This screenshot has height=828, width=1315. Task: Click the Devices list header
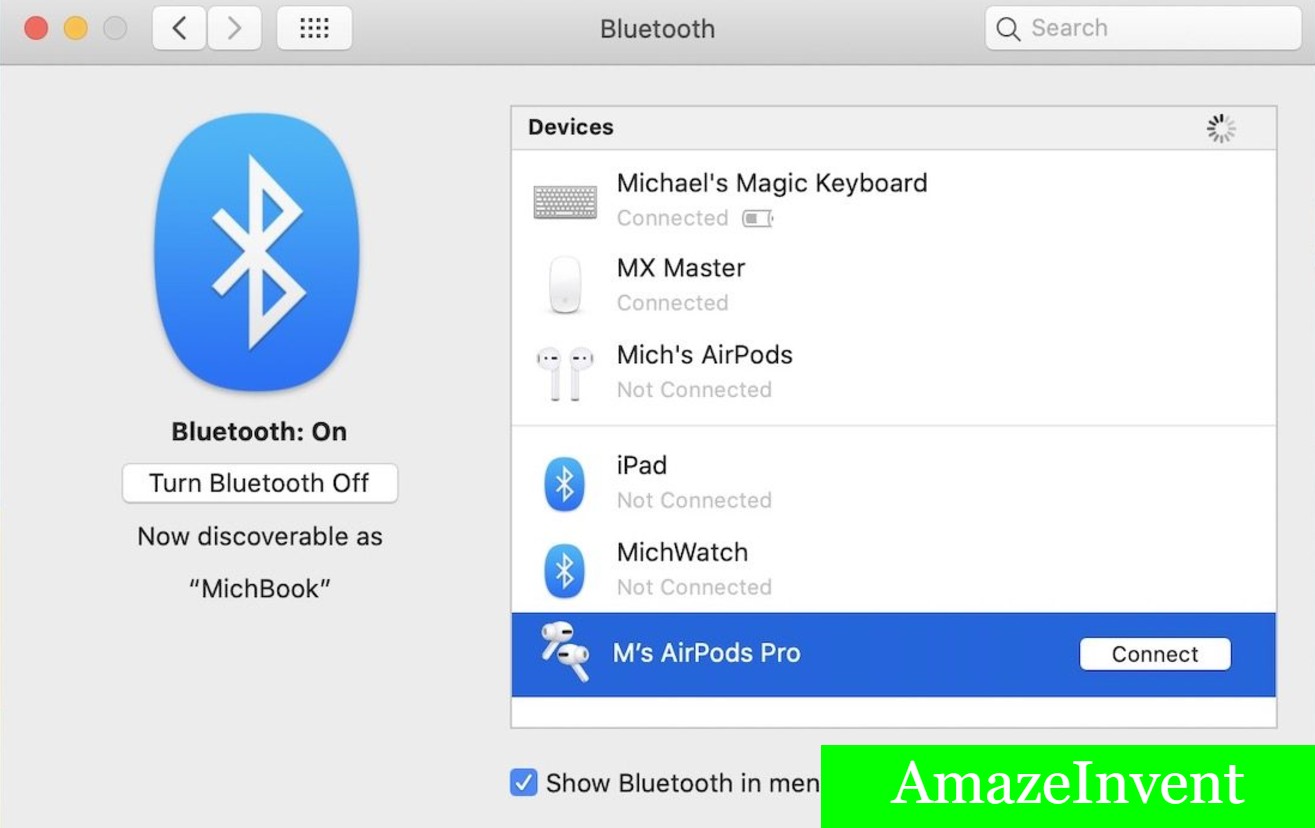pyautogui.click(x=893, y=128)
